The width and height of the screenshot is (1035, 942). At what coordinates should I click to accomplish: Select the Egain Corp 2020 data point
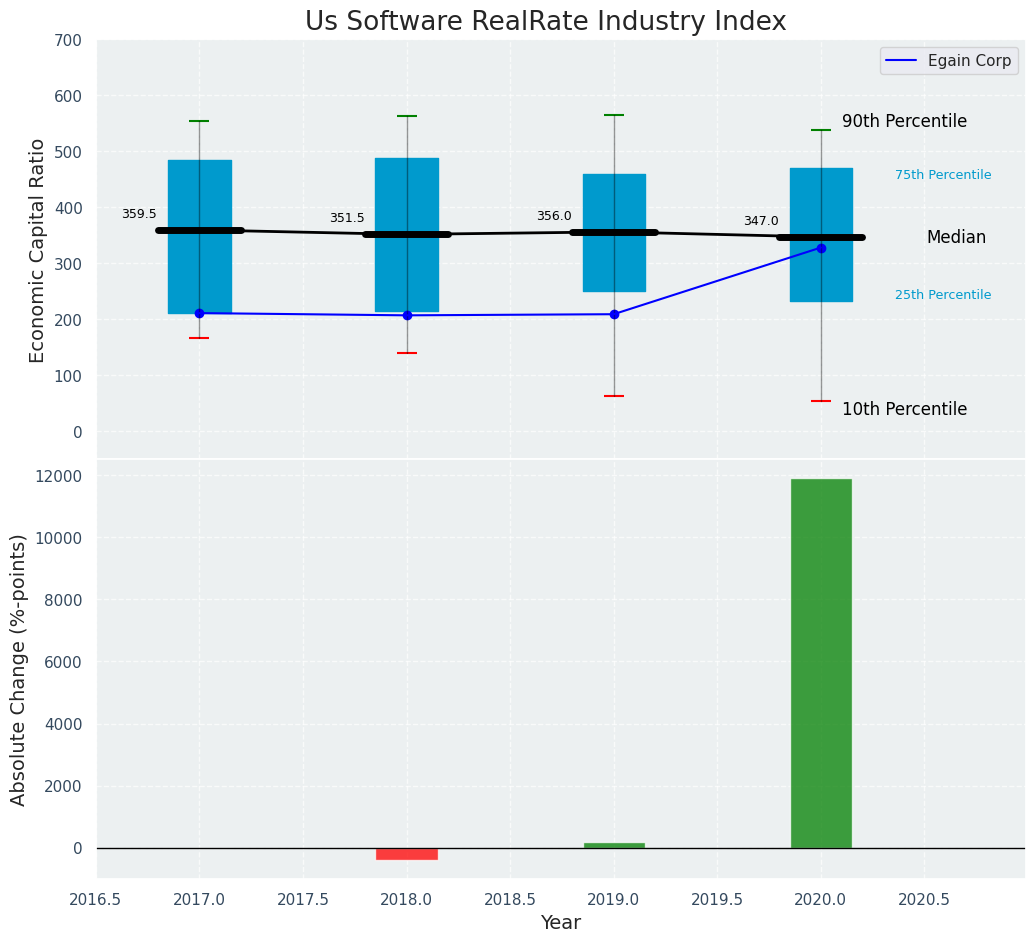tap(821, 248)
